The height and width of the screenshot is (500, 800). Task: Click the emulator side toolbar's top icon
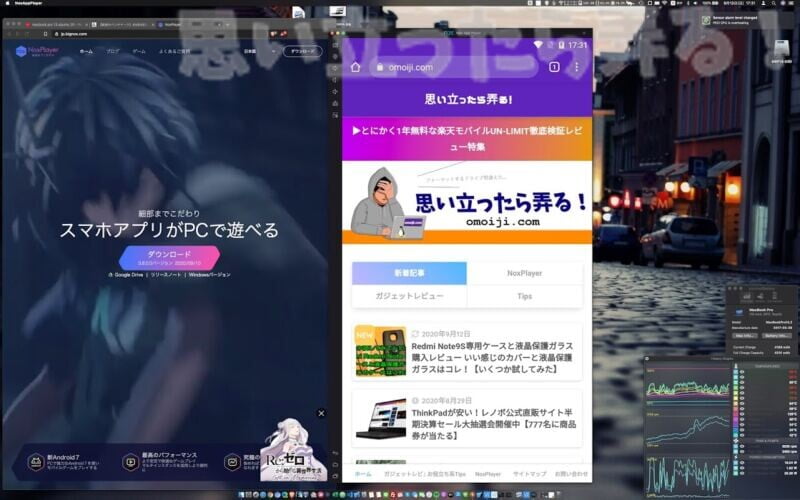tap(335, 45)
